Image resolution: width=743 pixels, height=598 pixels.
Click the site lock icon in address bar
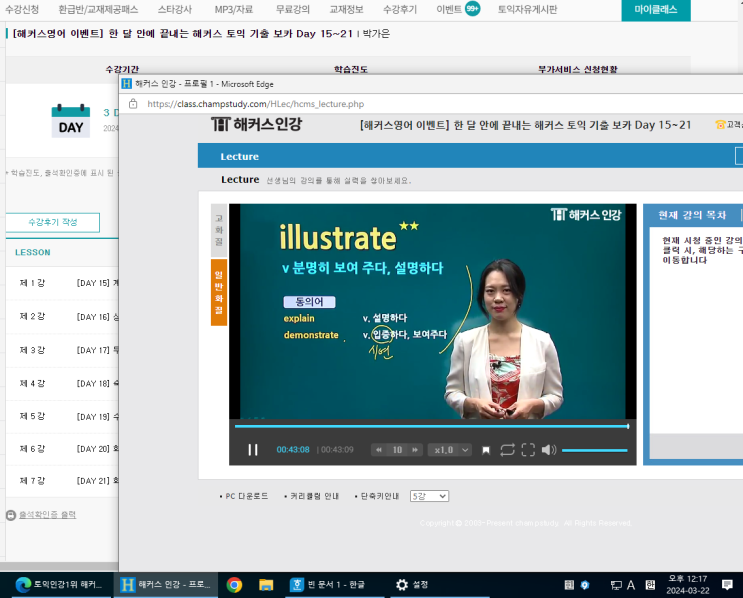pos(133,104)
